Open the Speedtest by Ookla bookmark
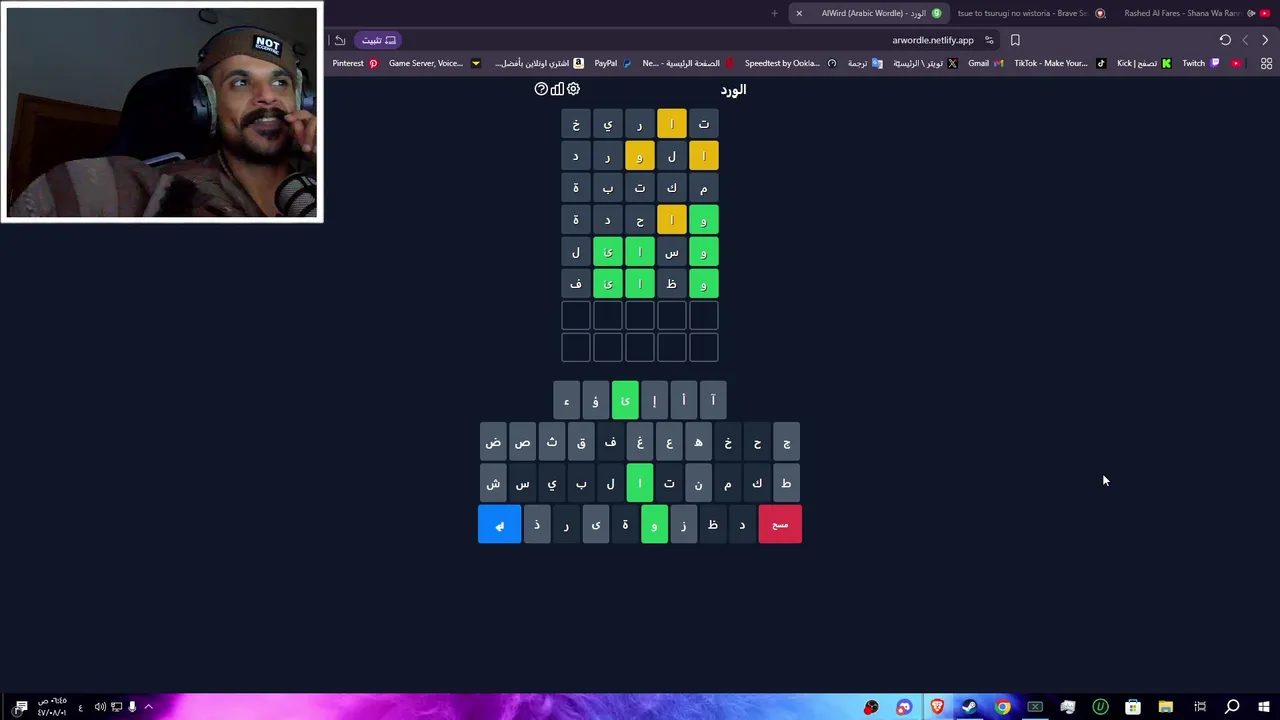Image resolution: width=1280 pixels, height=720 pixels. (790, 63)
